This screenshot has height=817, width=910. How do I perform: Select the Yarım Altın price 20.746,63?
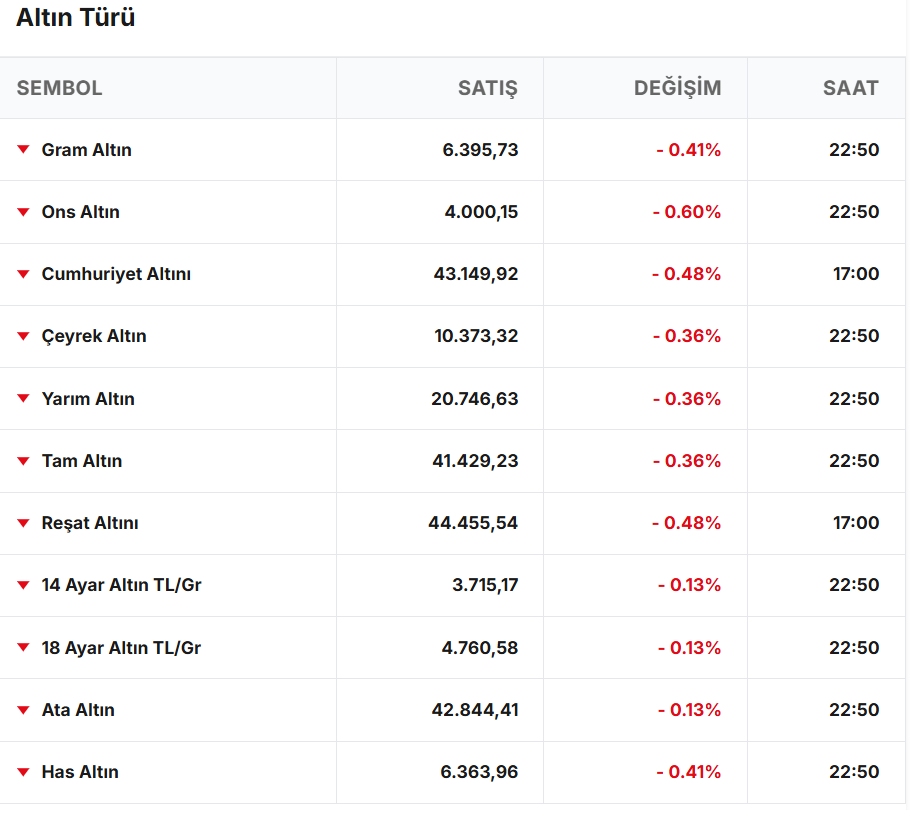coord(475,399)
